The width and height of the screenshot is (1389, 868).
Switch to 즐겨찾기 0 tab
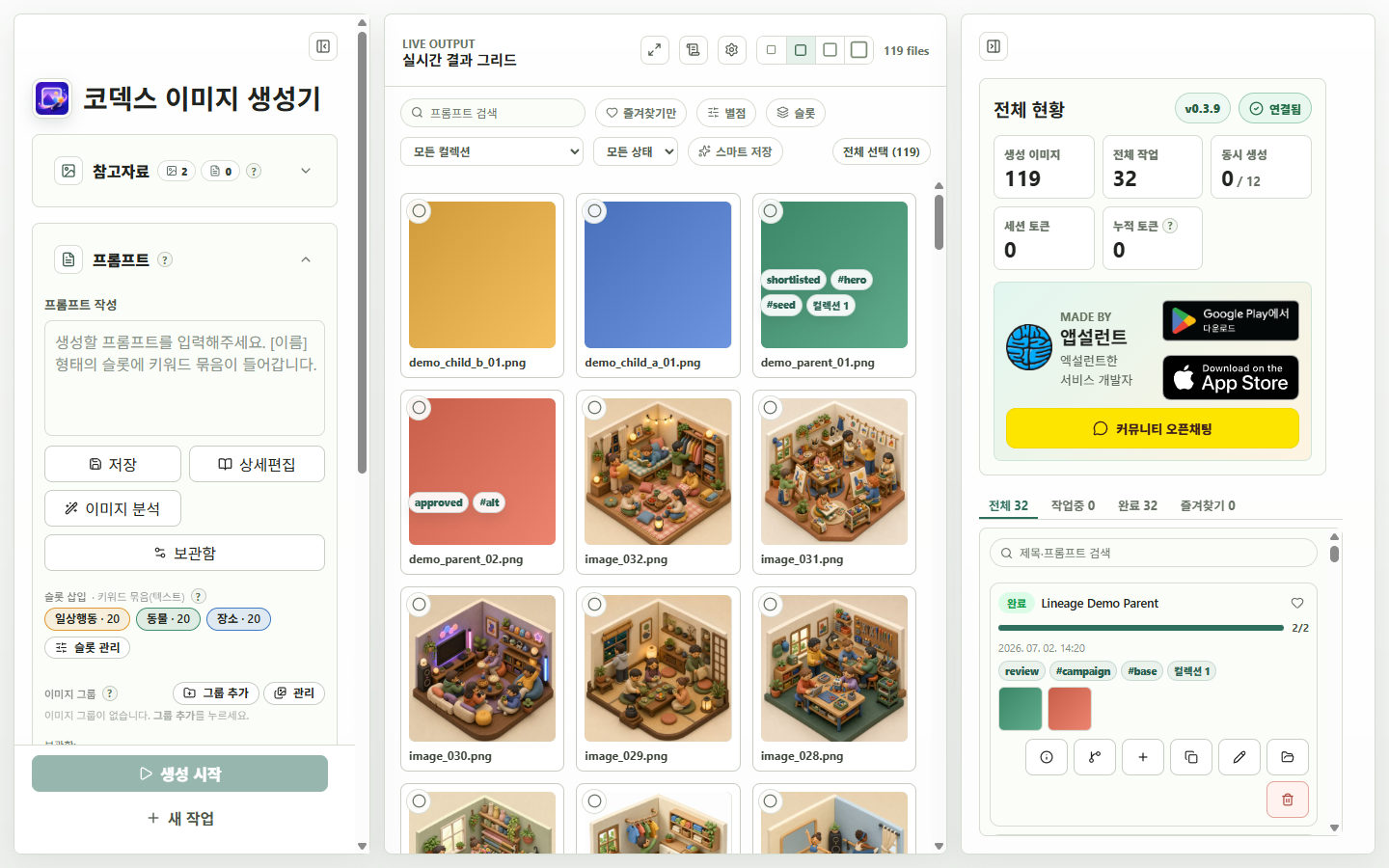(1208, 505)
